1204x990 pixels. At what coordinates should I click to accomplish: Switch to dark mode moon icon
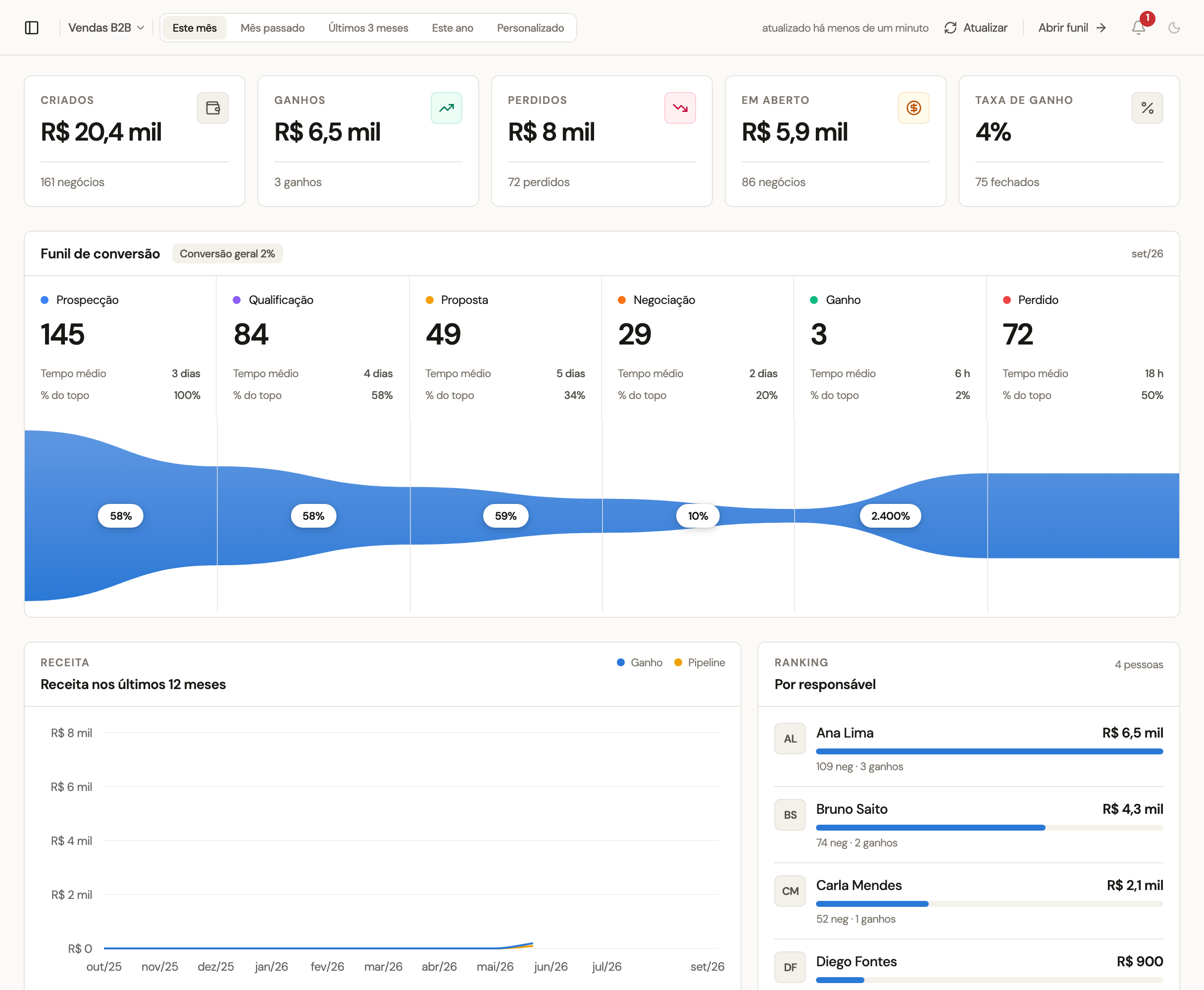pyautogui.click(x=1174, y=28)
